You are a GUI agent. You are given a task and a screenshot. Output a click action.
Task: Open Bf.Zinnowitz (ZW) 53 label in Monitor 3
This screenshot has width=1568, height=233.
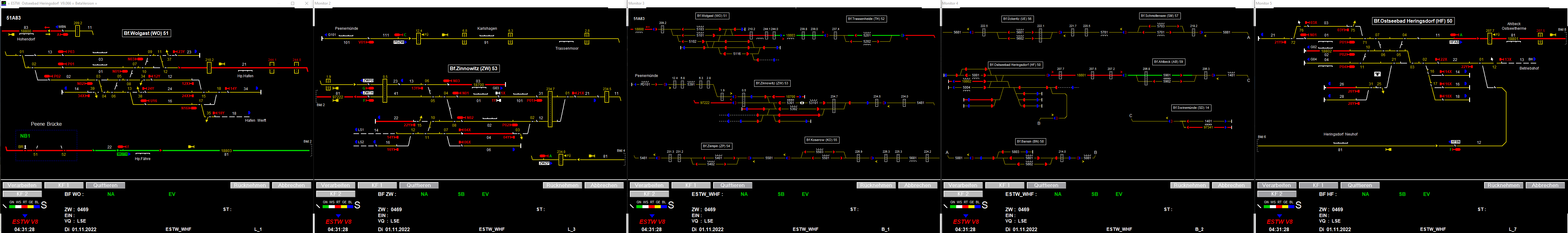pos(772,83)
